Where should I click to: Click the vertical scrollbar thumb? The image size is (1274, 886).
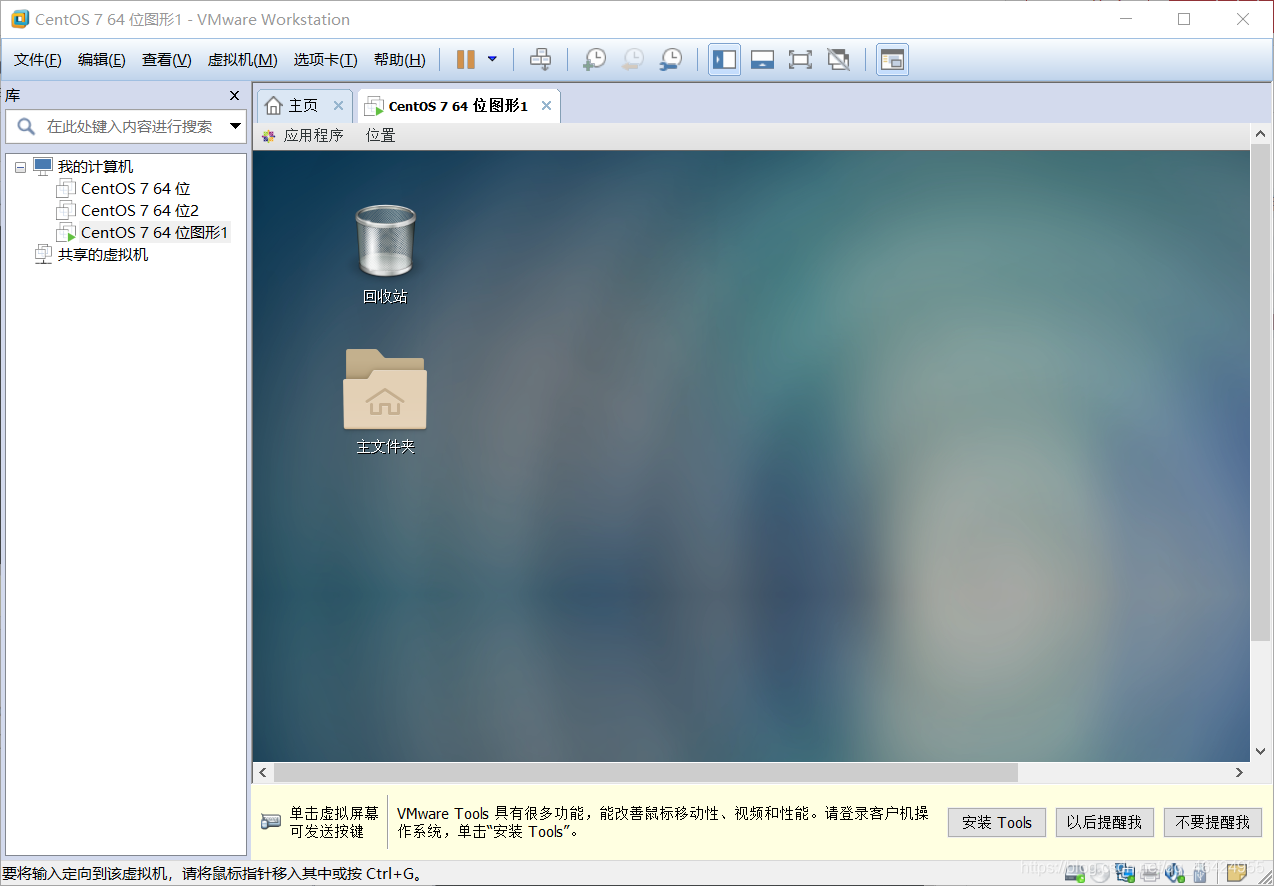click(x=1260, y=393)
